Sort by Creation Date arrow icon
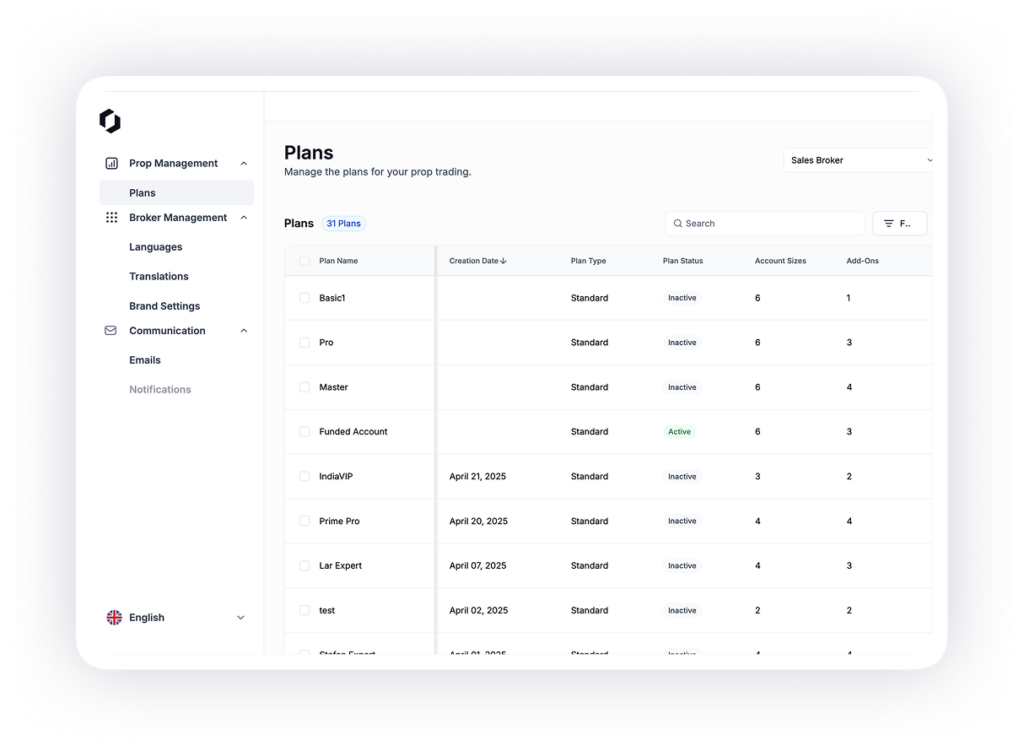This screenshot has height=746, width=1024. pyautogui.click(x=503, y=261)
